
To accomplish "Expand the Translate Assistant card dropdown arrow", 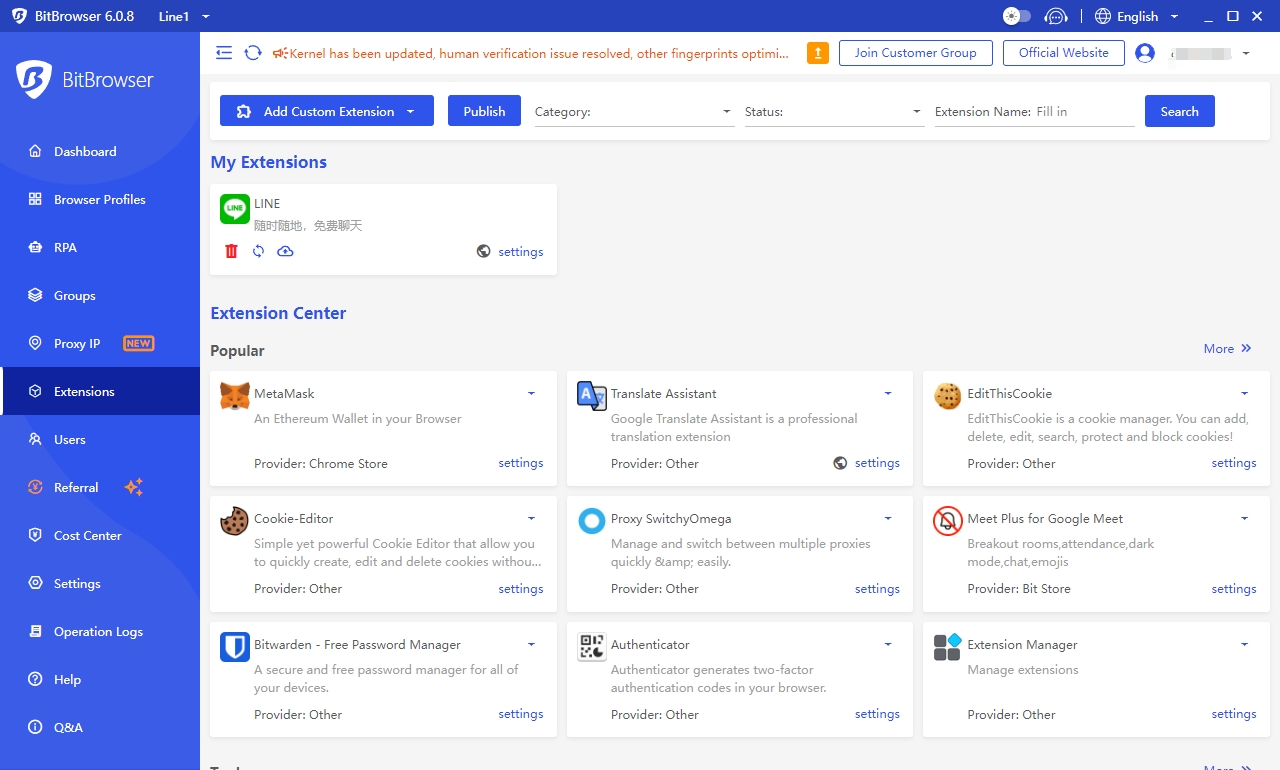I will pyautogui.click(x=888, y=393).
